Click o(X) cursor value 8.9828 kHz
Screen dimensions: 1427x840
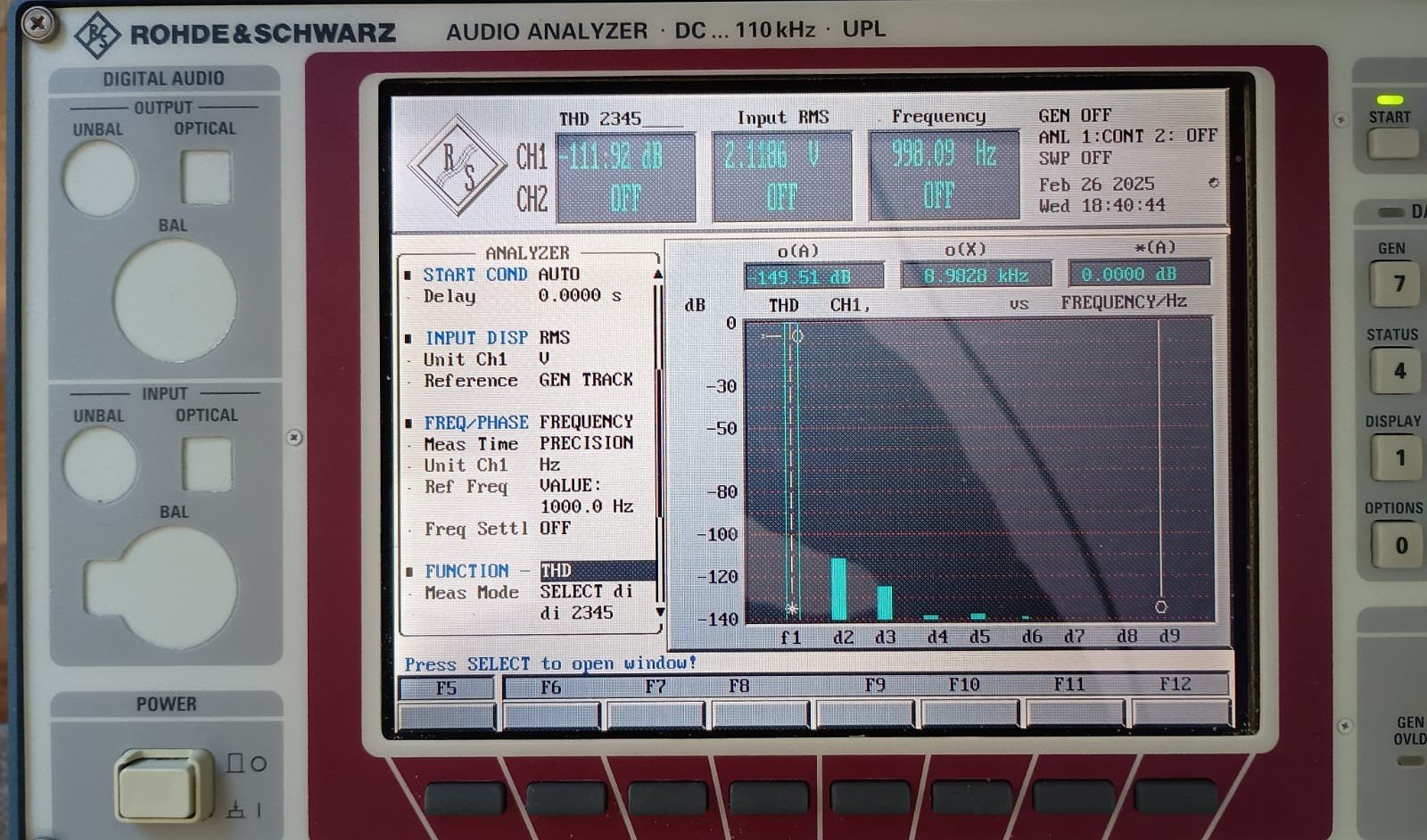coord(976,276)
